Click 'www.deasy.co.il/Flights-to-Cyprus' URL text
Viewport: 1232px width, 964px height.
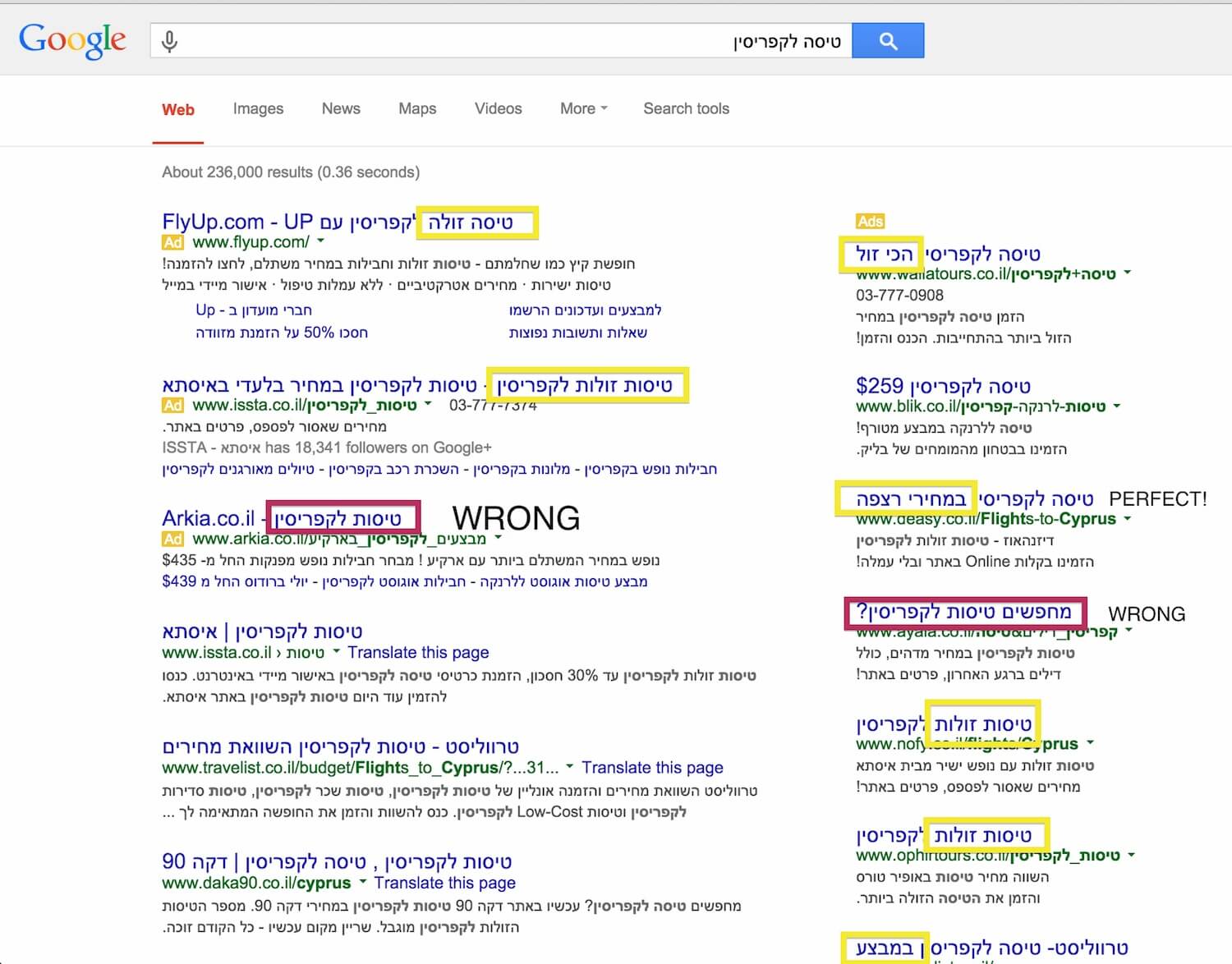[986, 519]
